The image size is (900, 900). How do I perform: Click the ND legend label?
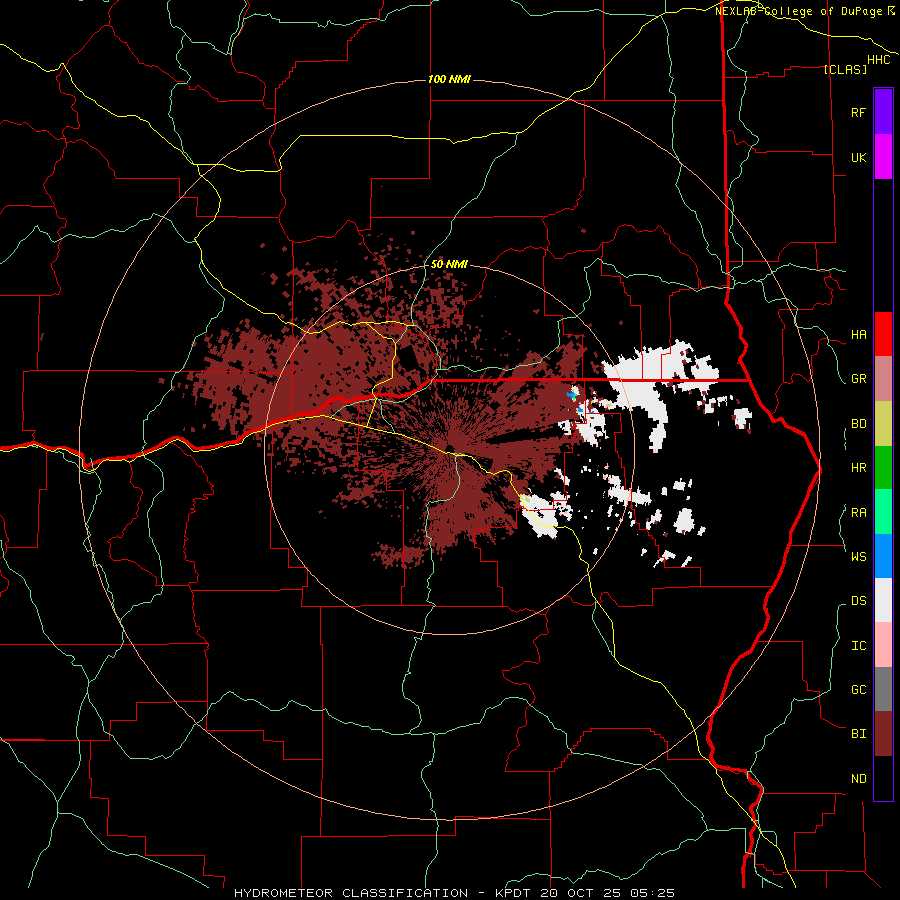858,778
